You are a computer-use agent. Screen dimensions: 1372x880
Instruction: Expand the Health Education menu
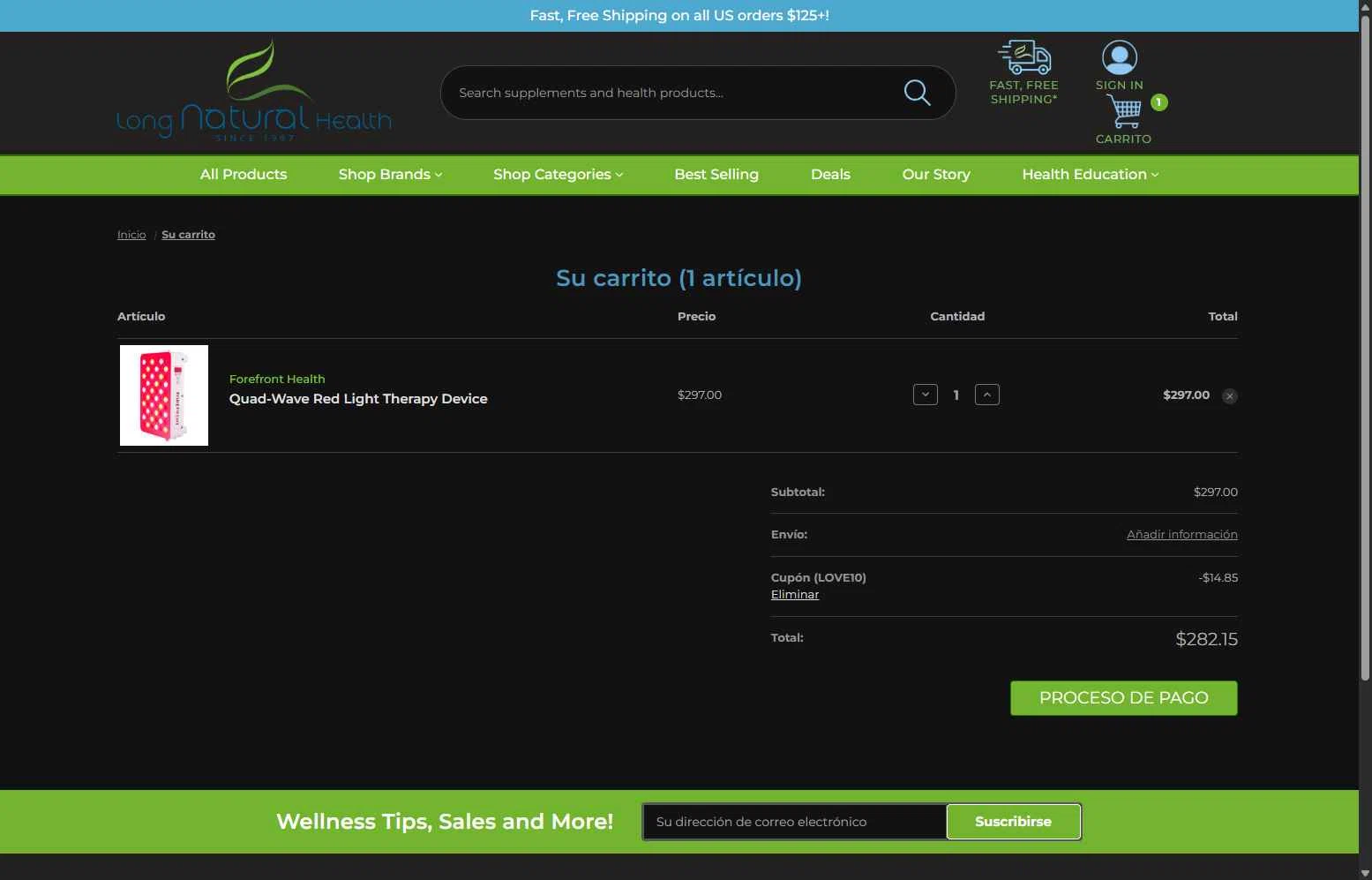tap(1090, 175)
